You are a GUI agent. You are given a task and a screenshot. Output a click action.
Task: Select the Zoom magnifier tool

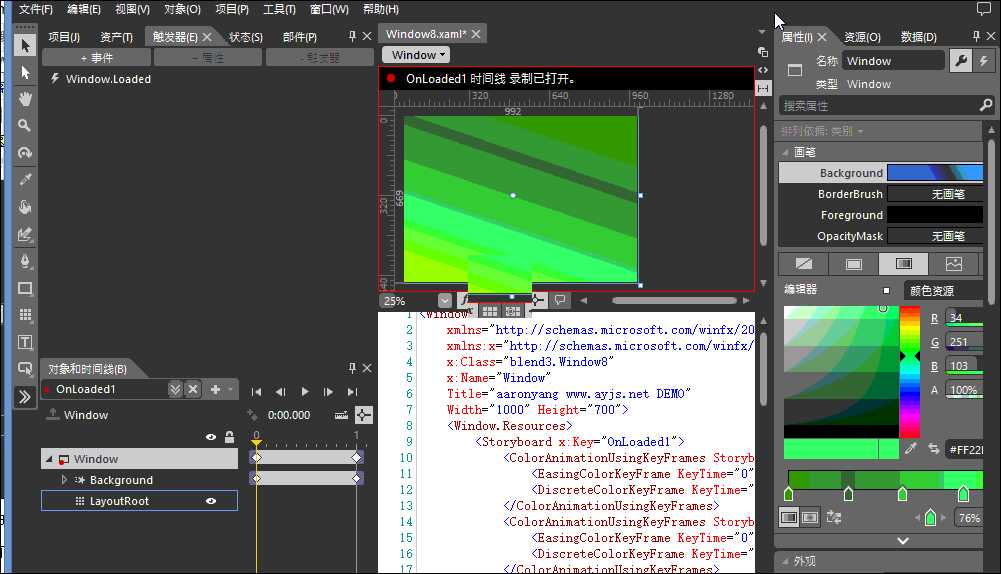25,126
